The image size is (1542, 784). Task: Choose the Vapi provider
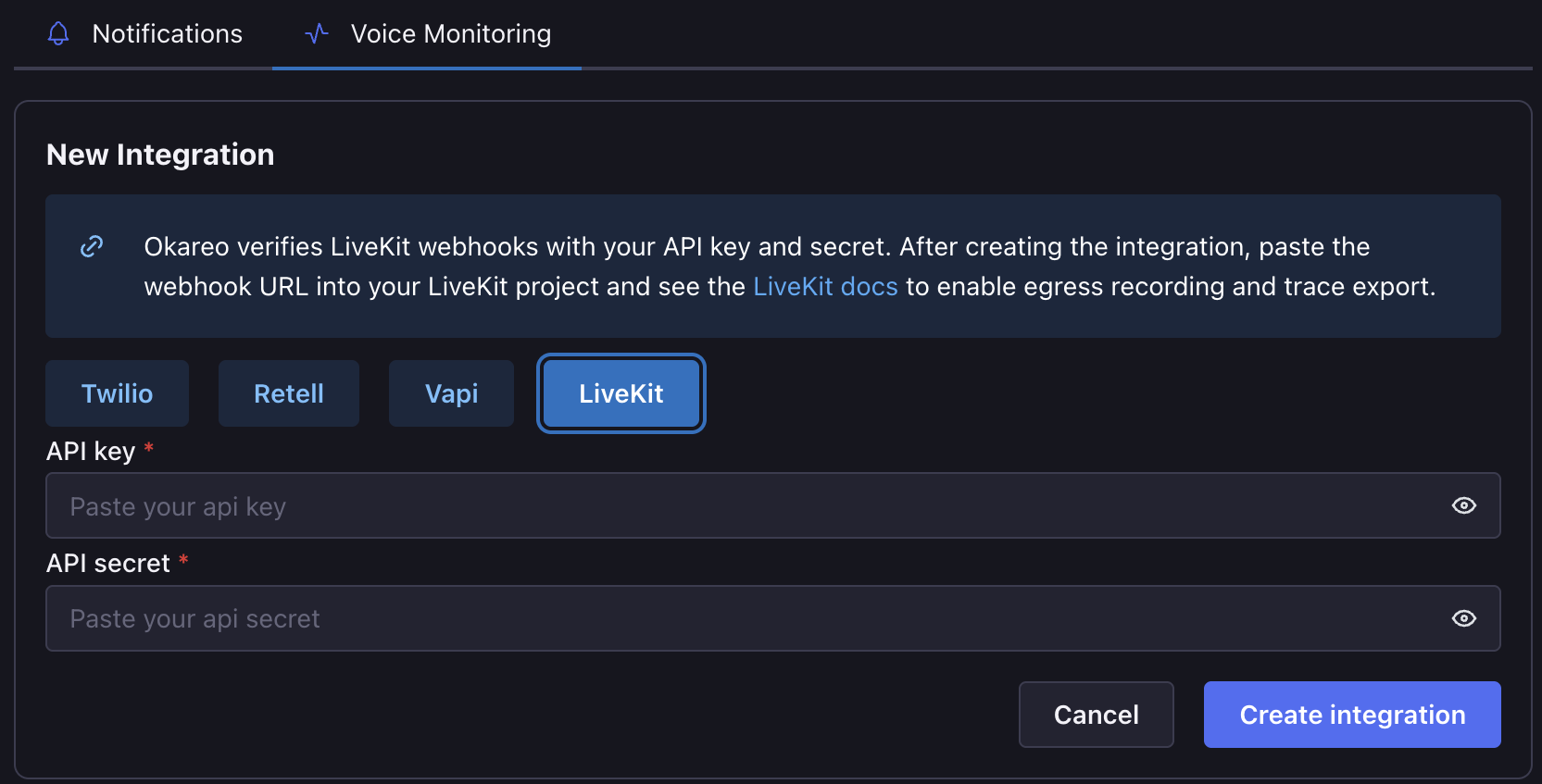[452, 393]
